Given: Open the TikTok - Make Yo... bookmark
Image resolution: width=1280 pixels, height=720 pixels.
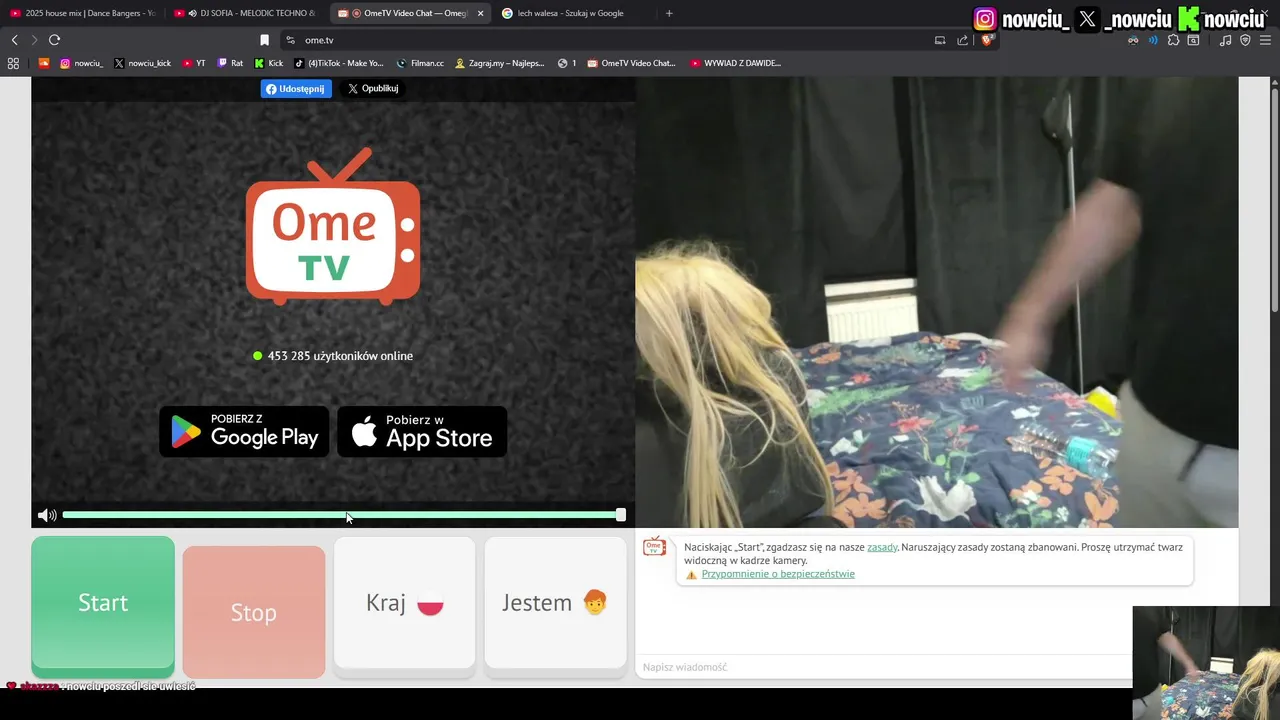Looking at the screenshot, I should [339, 63].
